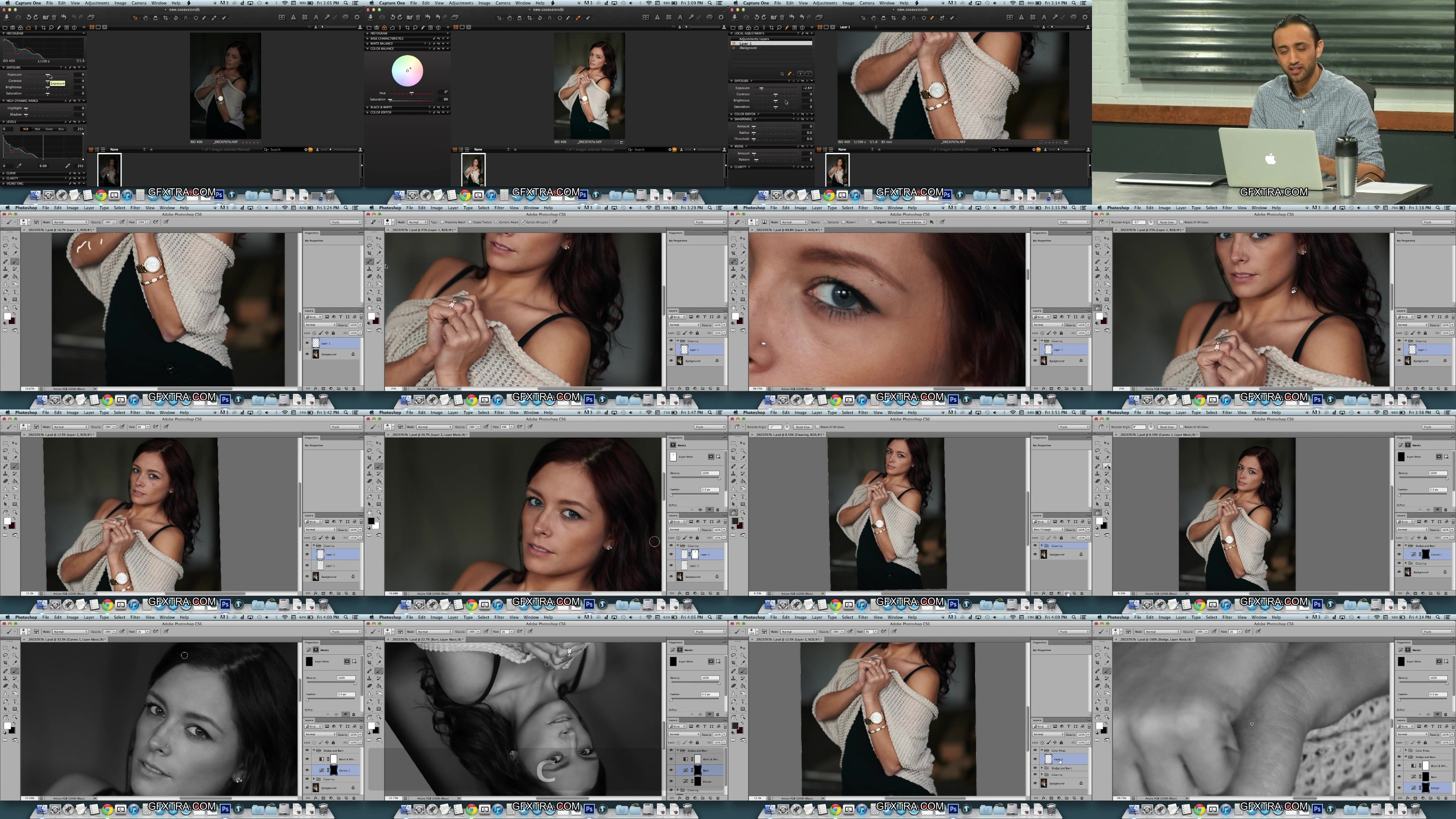1456x819 pixels.
Task: 3:14 PM frame: select the orange Draw Mask brush
Action: 789,73
